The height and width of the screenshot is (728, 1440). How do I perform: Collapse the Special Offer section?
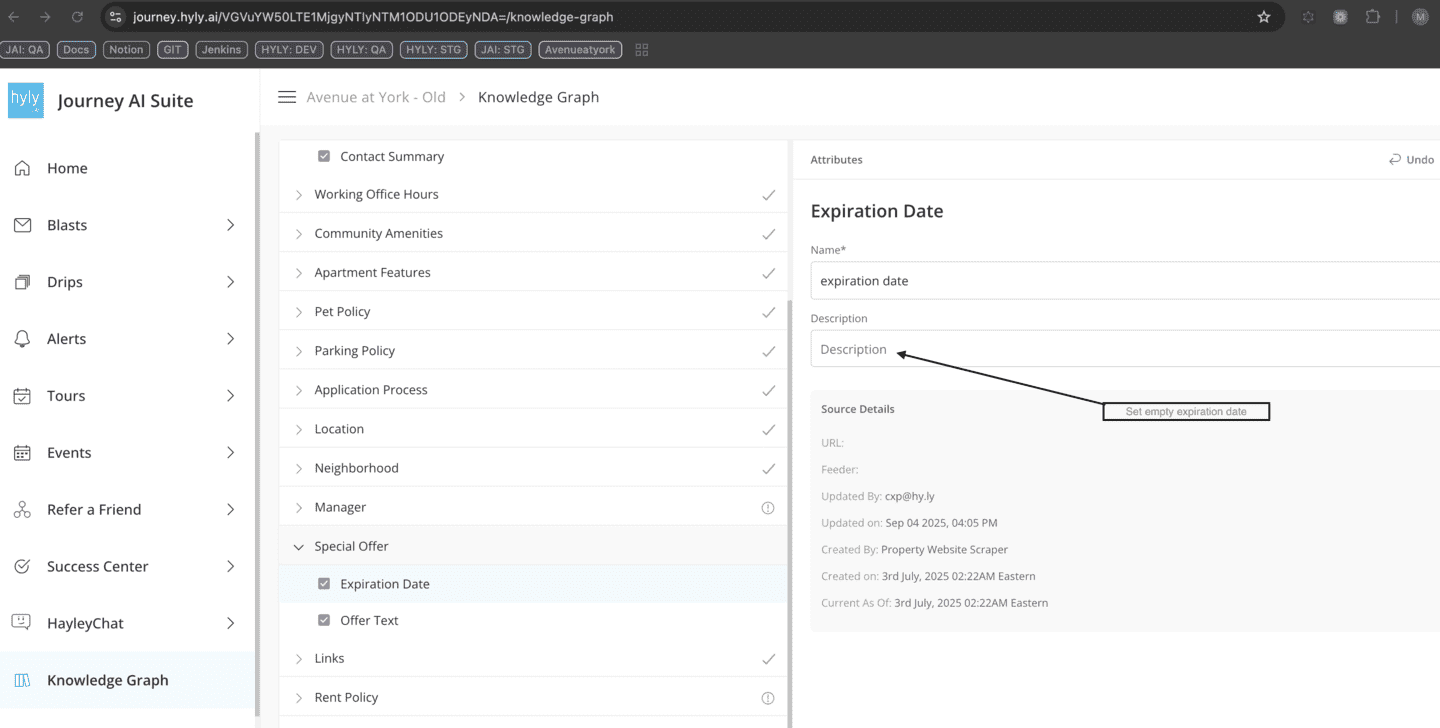(298, 547)
